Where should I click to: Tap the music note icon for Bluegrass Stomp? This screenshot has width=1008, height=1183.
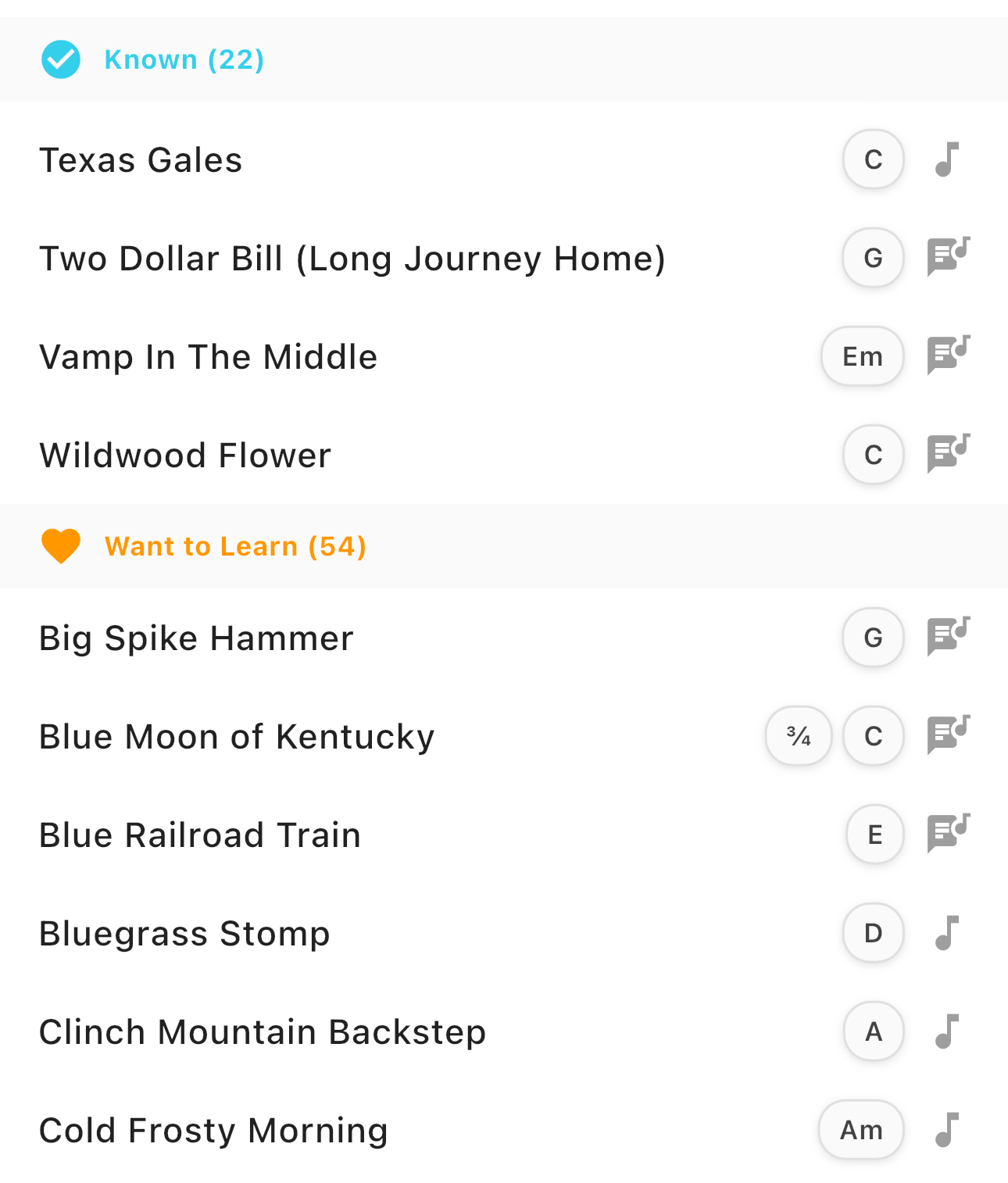(x=947, y=933)
